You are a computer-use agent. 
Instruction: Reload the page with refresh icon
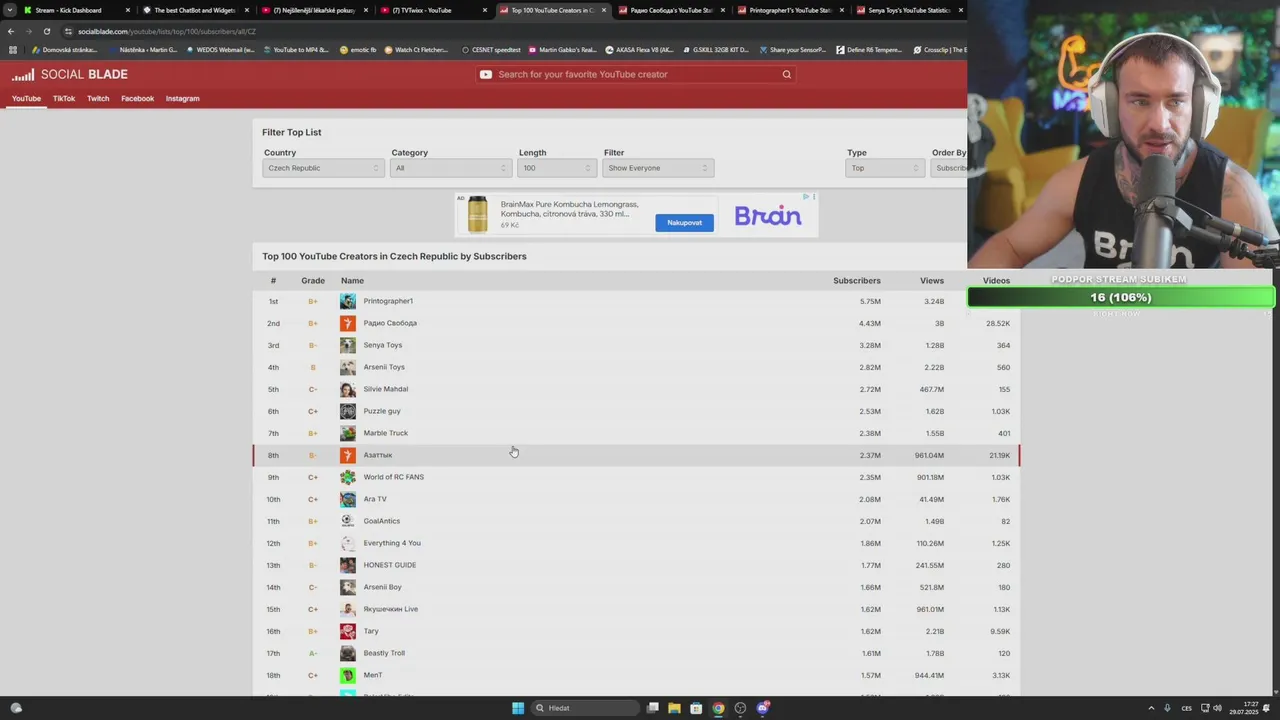tap(46, 31)
